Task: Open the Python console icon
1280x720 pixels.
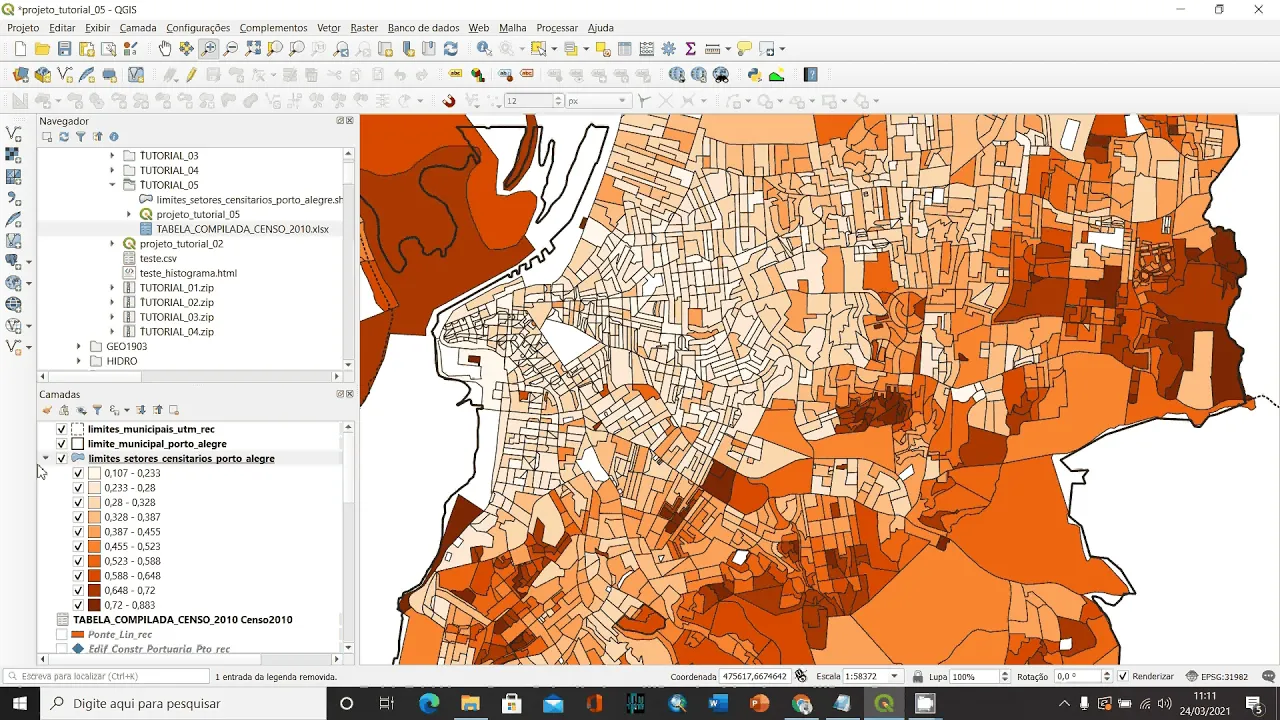Action: click(755, 75)
